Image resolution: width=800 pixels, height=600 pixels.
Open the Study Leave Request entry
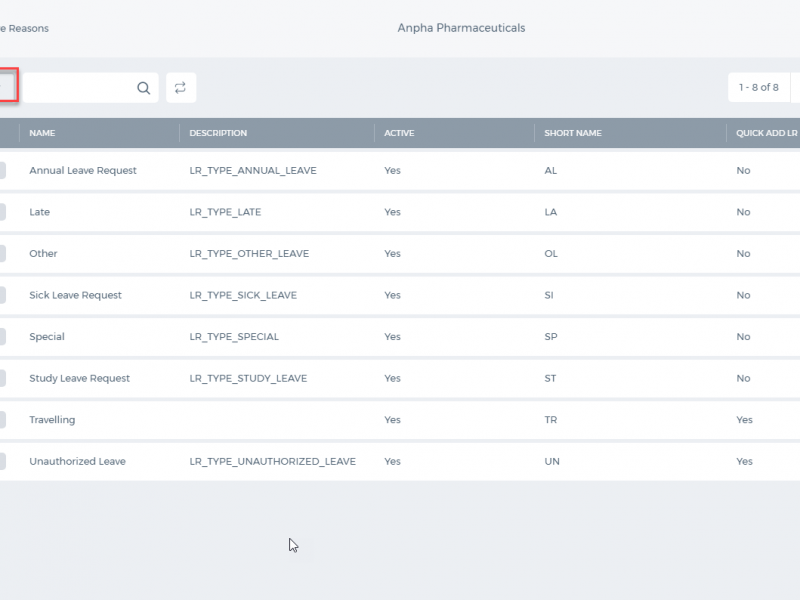(x=80, y=378)
